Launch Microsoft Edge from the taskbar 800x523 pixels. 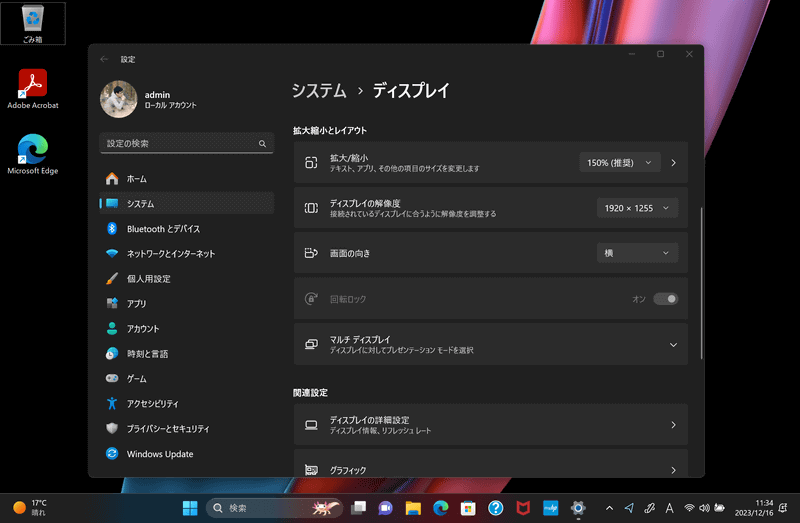(x=441, y=508)
